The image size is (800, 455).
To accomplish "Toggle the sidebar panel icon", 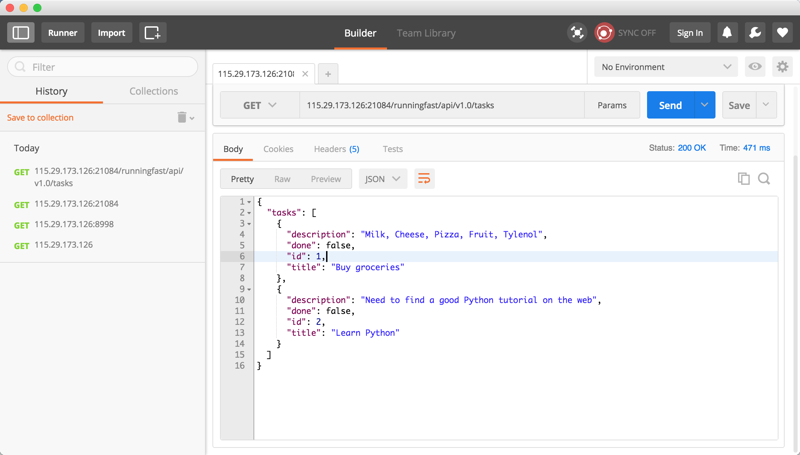I will click(21, 33).
